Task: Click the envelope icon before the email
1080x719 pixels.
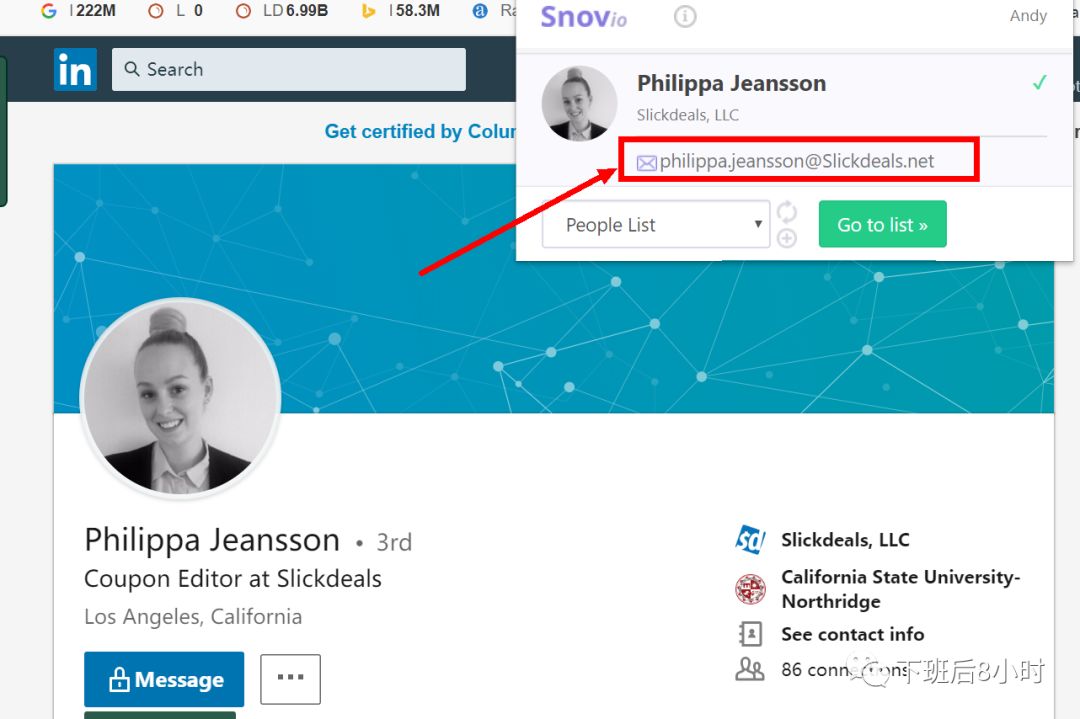Action: pyautogui.click(x=646, y=163)
